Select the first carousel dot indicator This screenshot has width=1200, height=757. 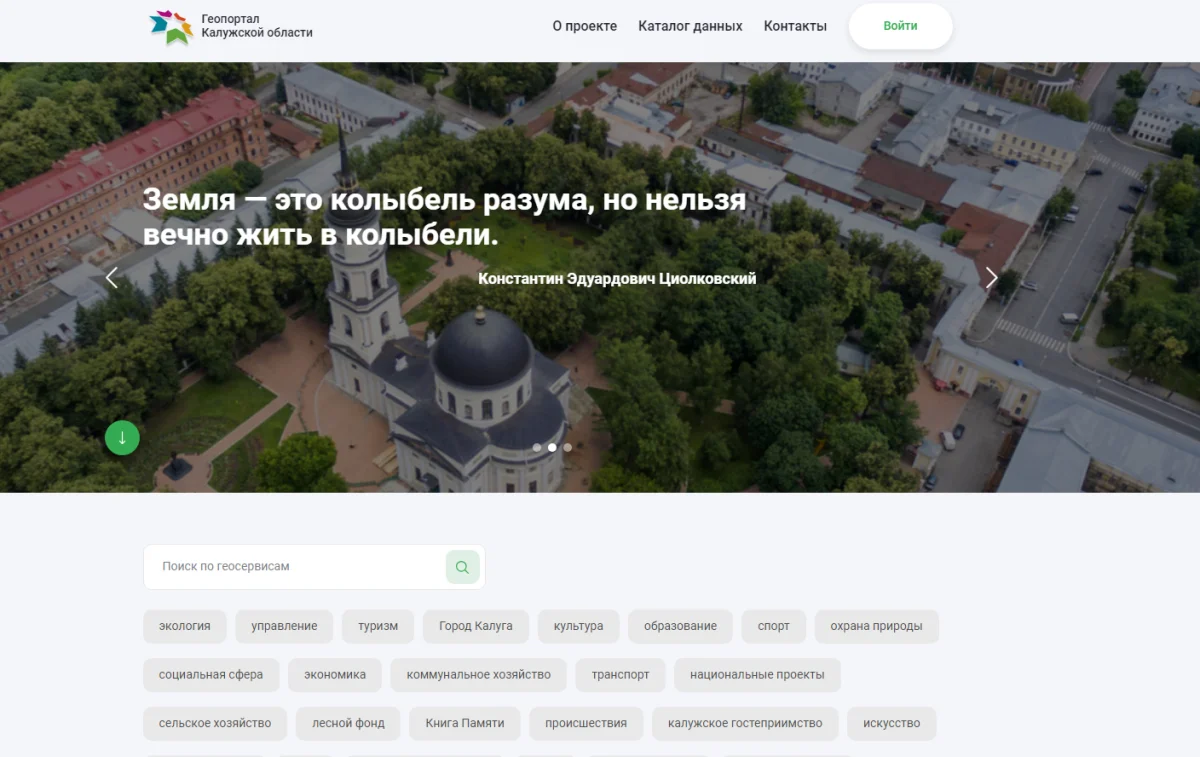tap(537, 448)
